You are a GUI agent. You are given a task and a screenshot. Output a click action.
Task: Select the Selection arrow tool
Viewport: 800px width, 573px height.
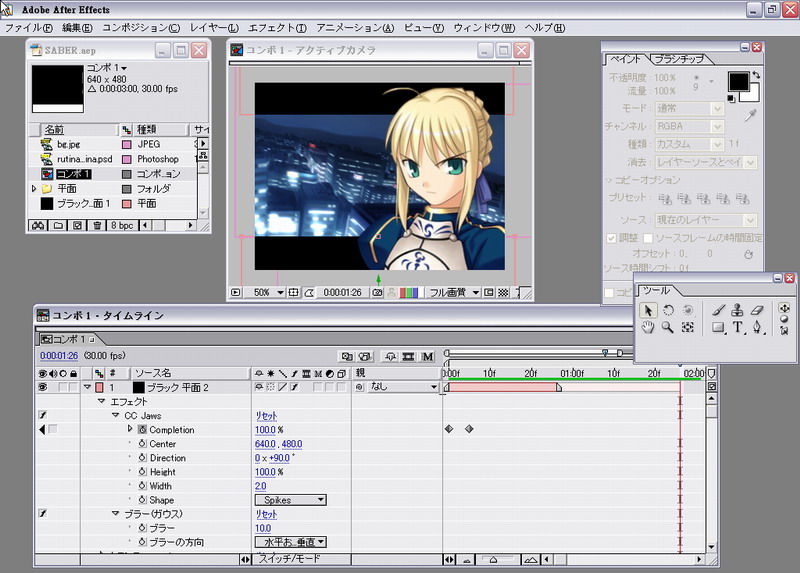point(648,310)
